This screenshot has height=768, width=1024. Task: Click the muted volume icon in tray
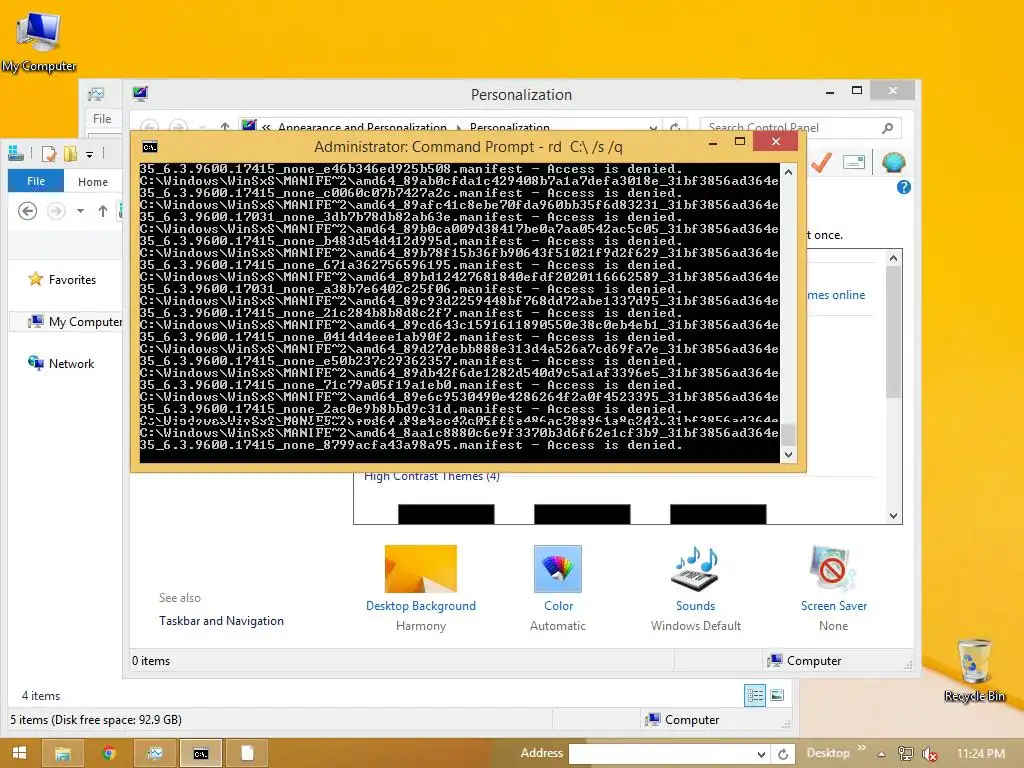pyautogui.click(x=929, y=754)
